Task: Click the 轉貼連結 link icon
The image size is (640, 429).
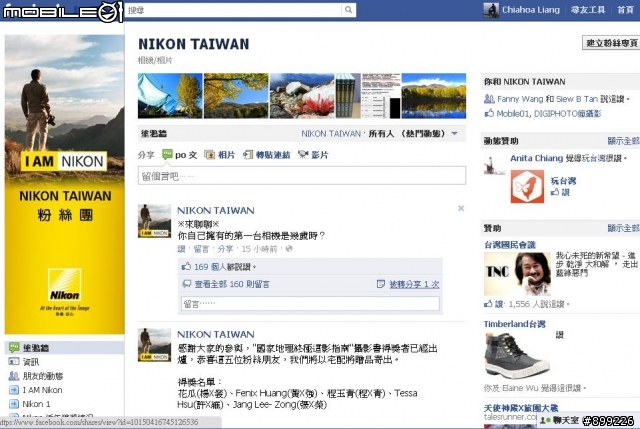Action: click(247, 155)
